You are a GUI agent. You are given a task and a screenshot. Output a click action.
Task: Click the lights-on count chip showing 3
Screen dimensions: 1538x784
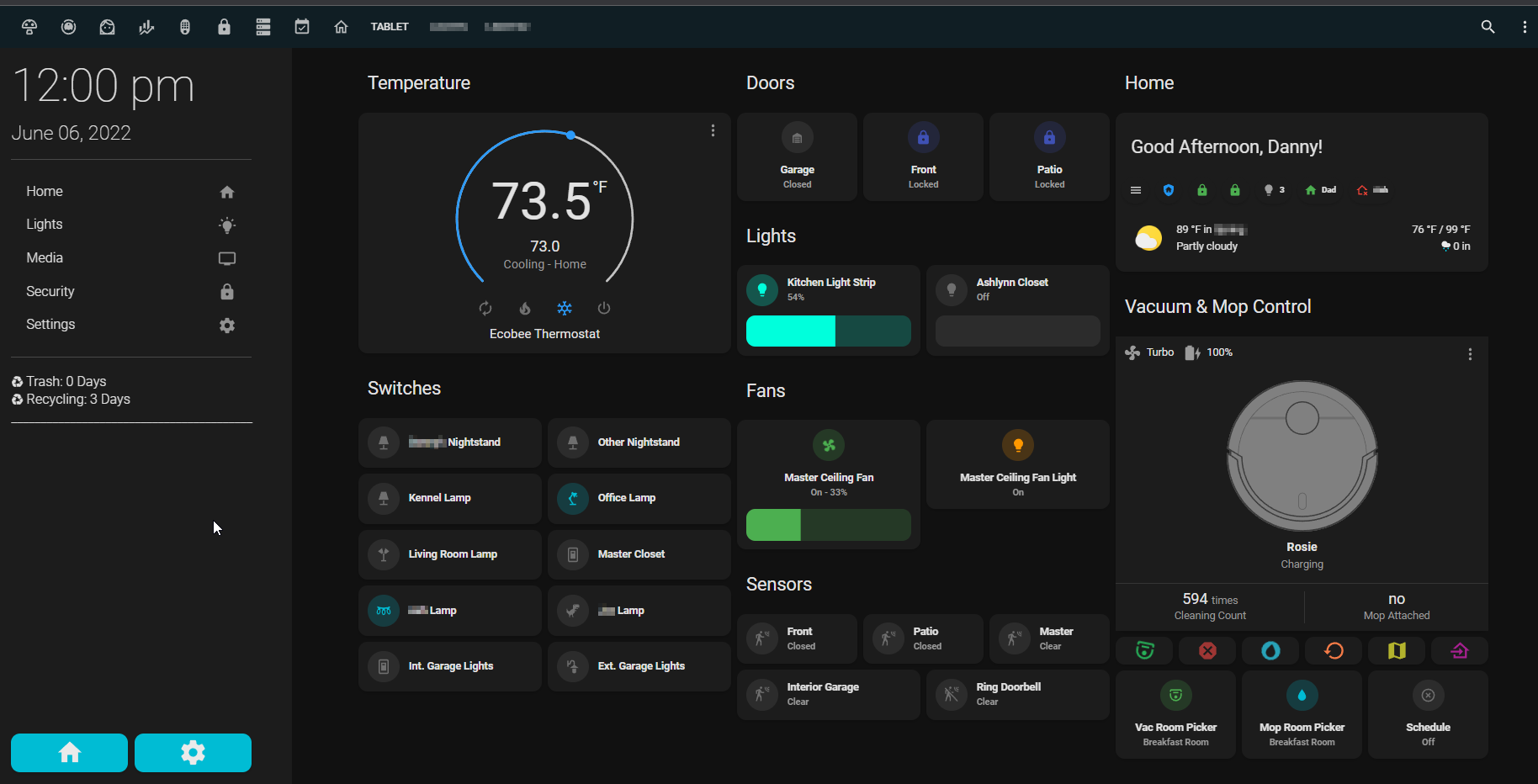tap(1274, 190)
